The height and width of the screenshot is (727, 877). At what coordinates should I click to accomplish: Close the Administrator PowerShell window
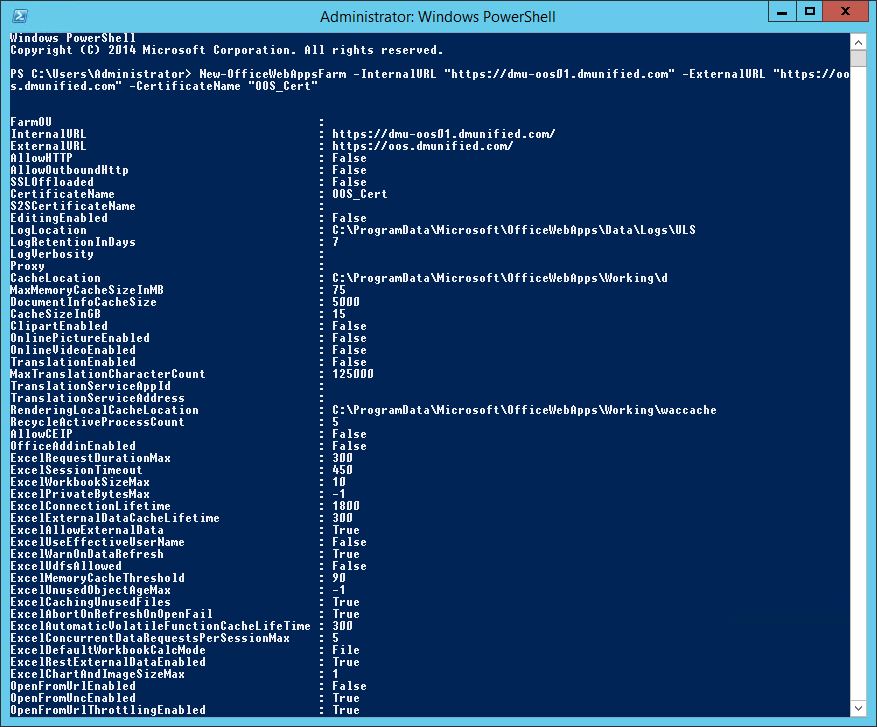click(845, 12)
